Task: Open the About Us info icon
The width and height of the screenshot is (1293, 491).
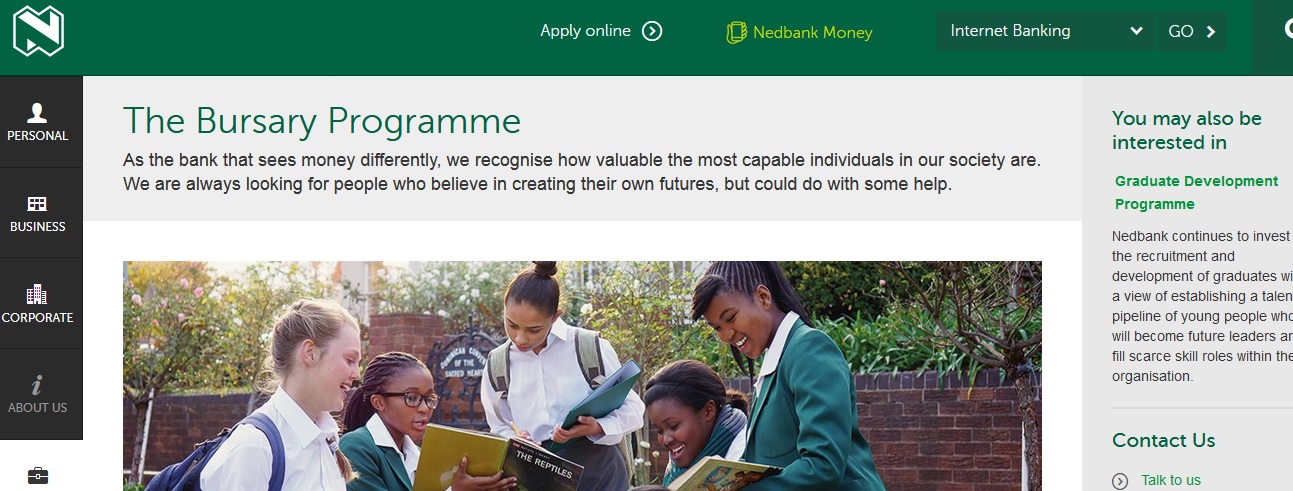Action: click(37, 385)
